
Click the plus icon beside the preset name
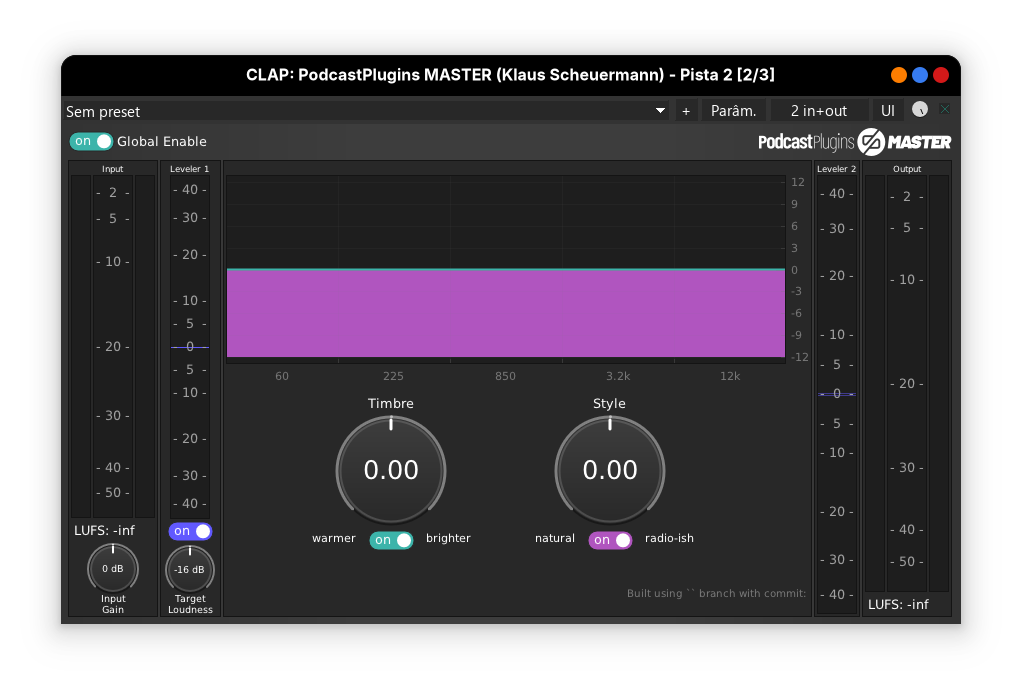[x=686, y=110]
